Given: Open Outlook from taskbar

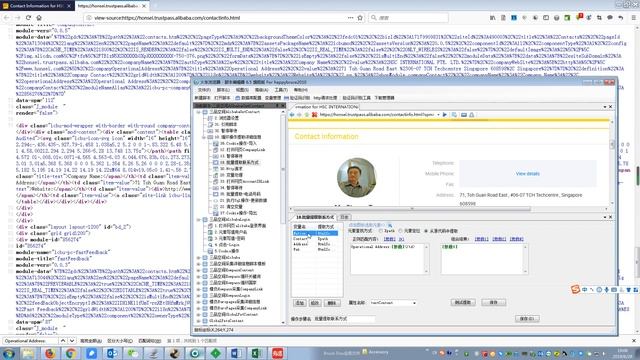Looking at the screenshot, I should pyautogui.click(x=112, y=353).
